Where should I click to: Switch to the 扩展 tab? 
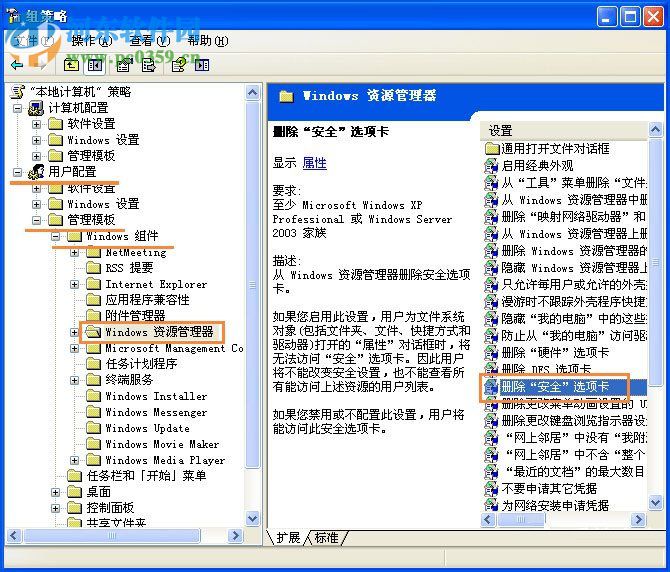288,538
